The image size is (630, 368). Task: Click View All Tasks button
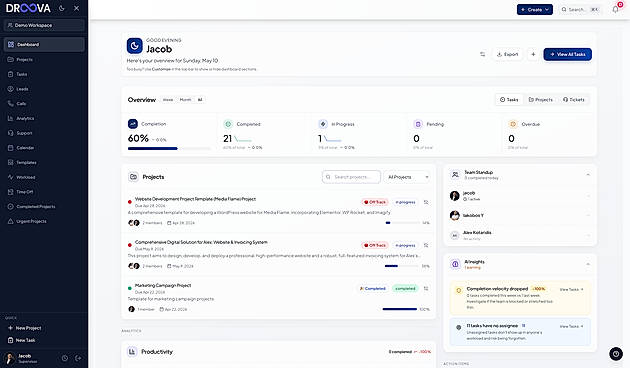(567, 54)
